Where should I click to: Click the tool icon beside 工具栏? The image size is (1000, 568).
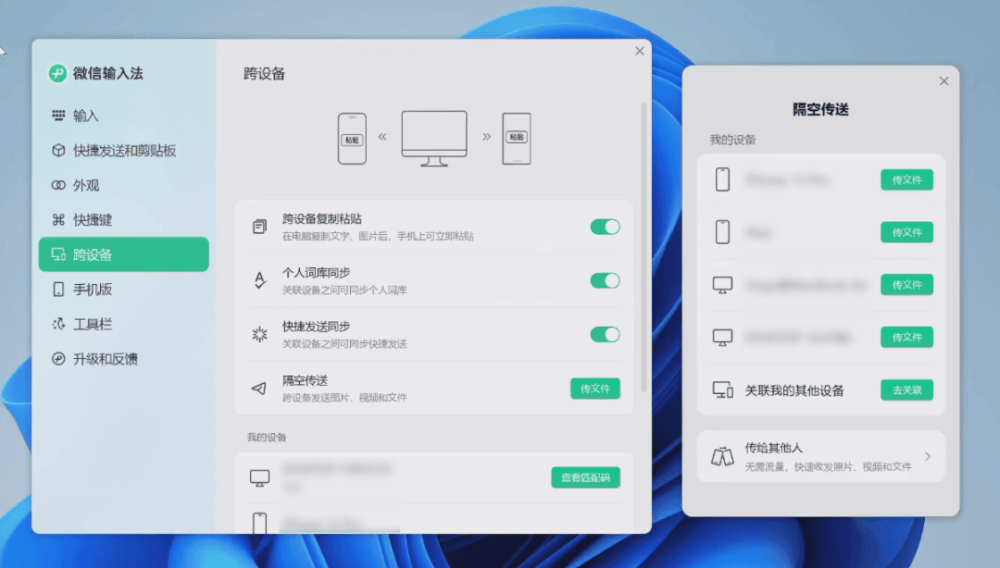(58, 324)
